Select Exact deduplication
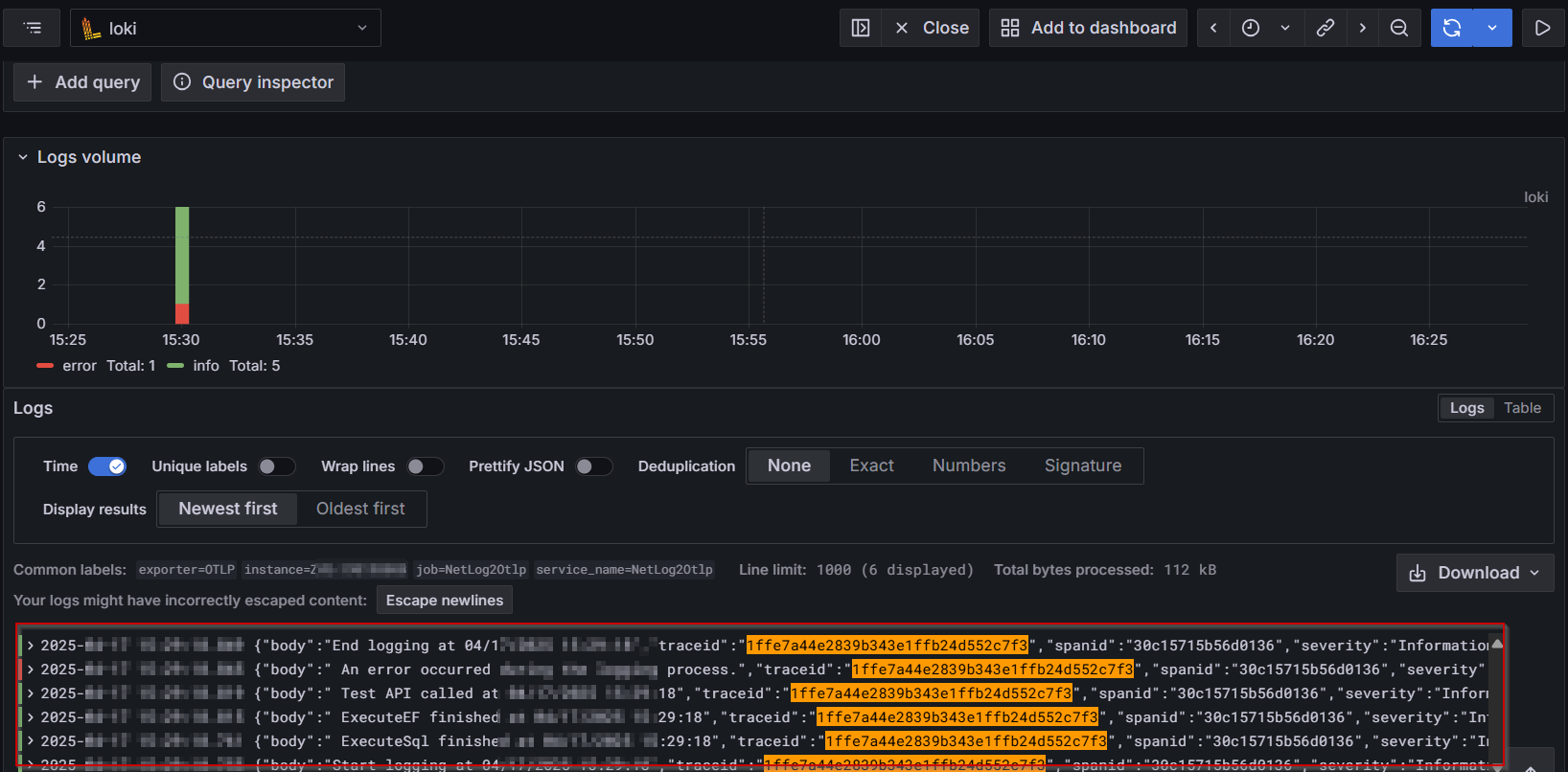This screenshot has width=1568, height=772. (871, 465)
